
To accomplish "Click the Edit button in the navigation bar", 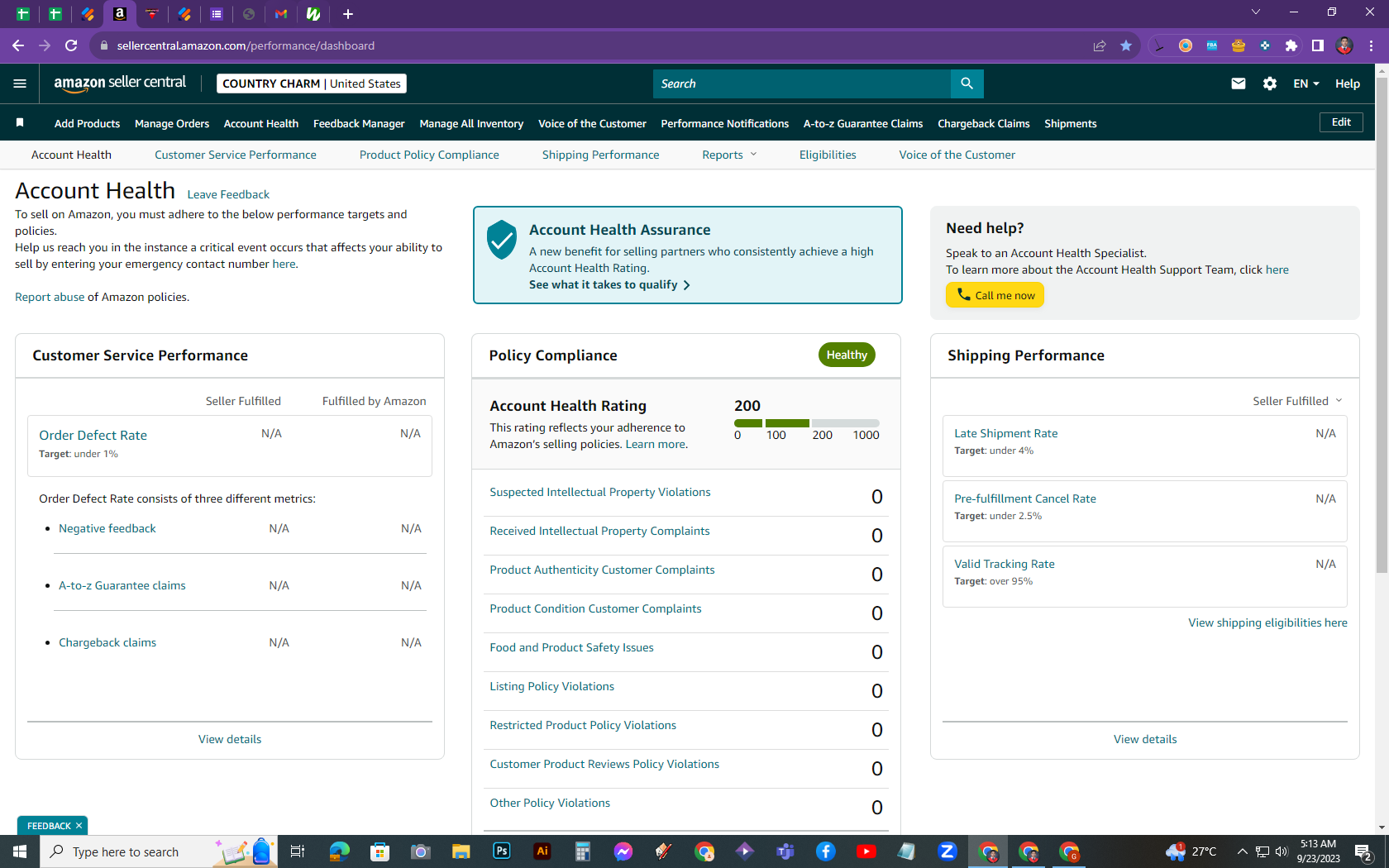I will (1341, 122).
